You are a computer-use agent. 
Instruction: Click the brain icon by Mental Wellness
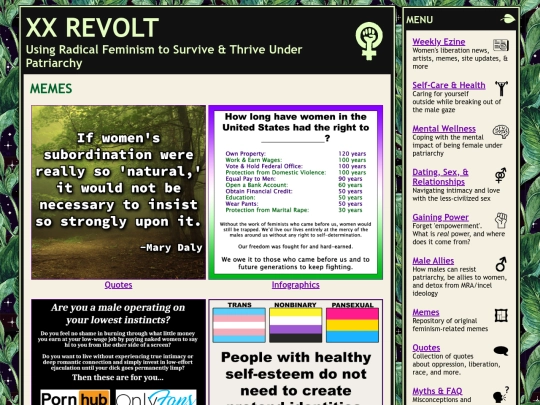501,132
